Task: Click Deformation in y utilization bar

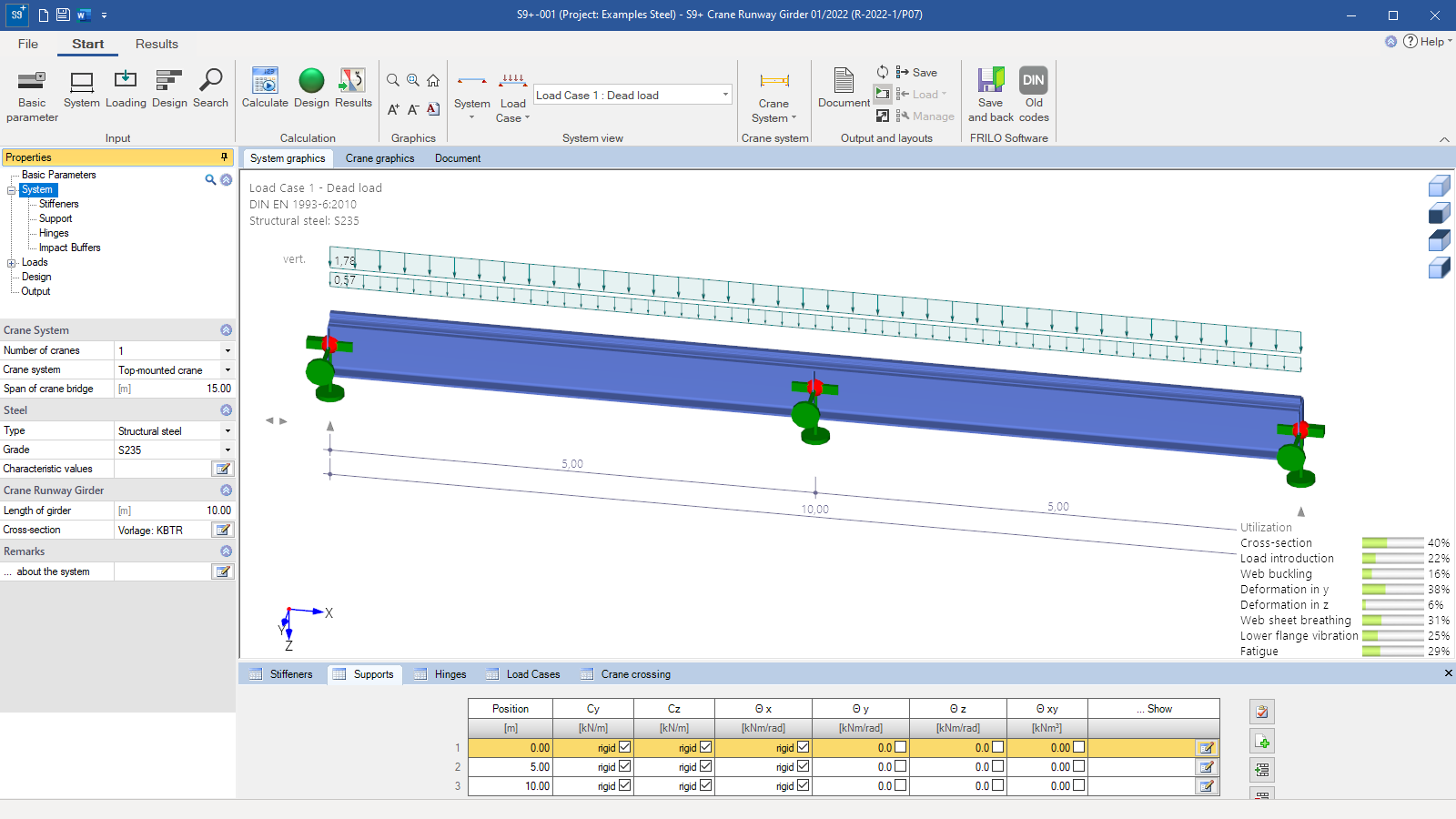Action: (x=1392, y=590)
